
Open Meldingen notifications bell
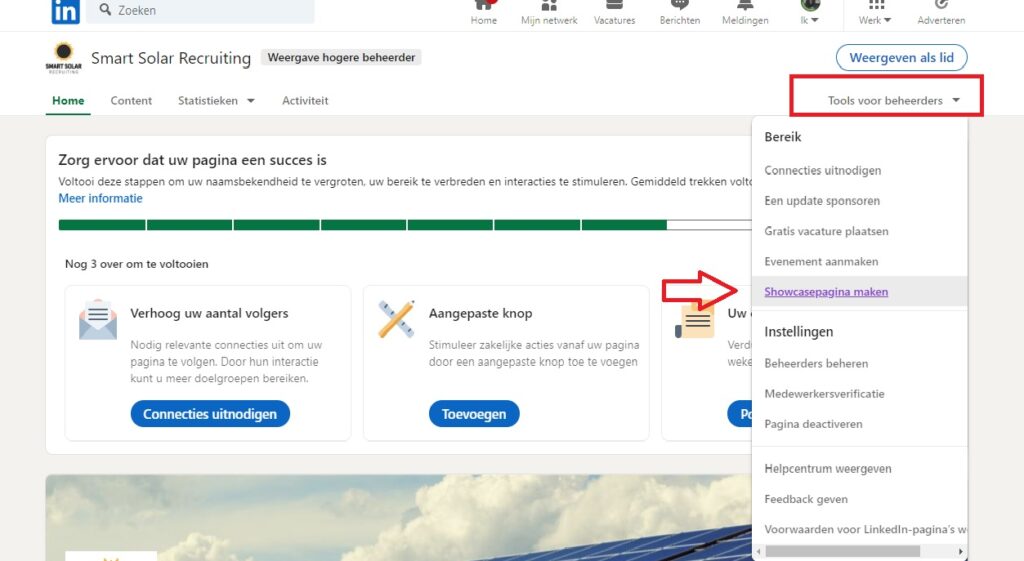point(745,6)
